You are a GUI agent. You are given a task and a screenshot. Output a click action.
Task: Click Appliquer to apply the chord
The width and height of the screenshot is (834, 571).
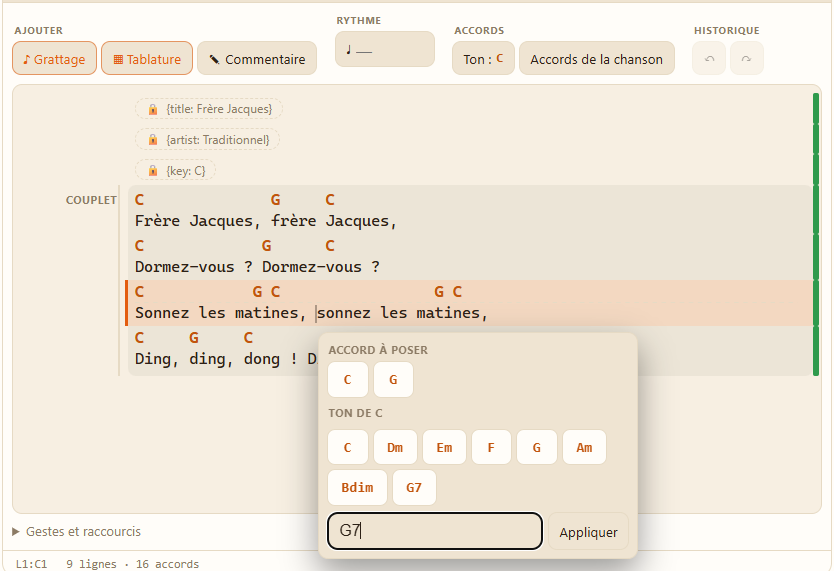[x=588, y=532]
